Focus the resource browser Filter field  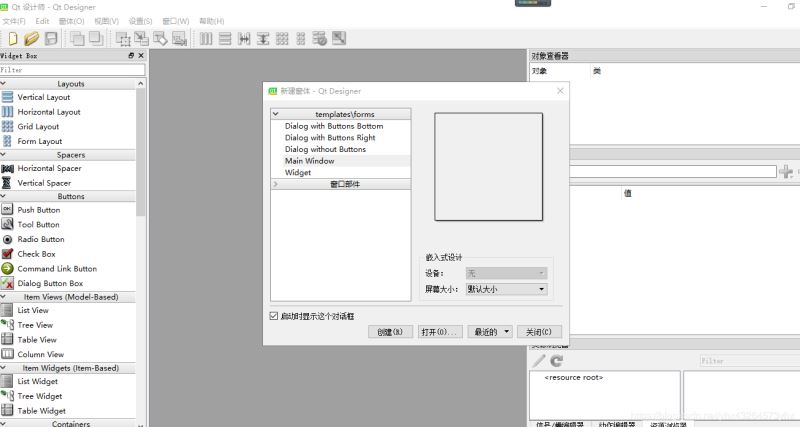pyautogui.click(x=750, y=361)
